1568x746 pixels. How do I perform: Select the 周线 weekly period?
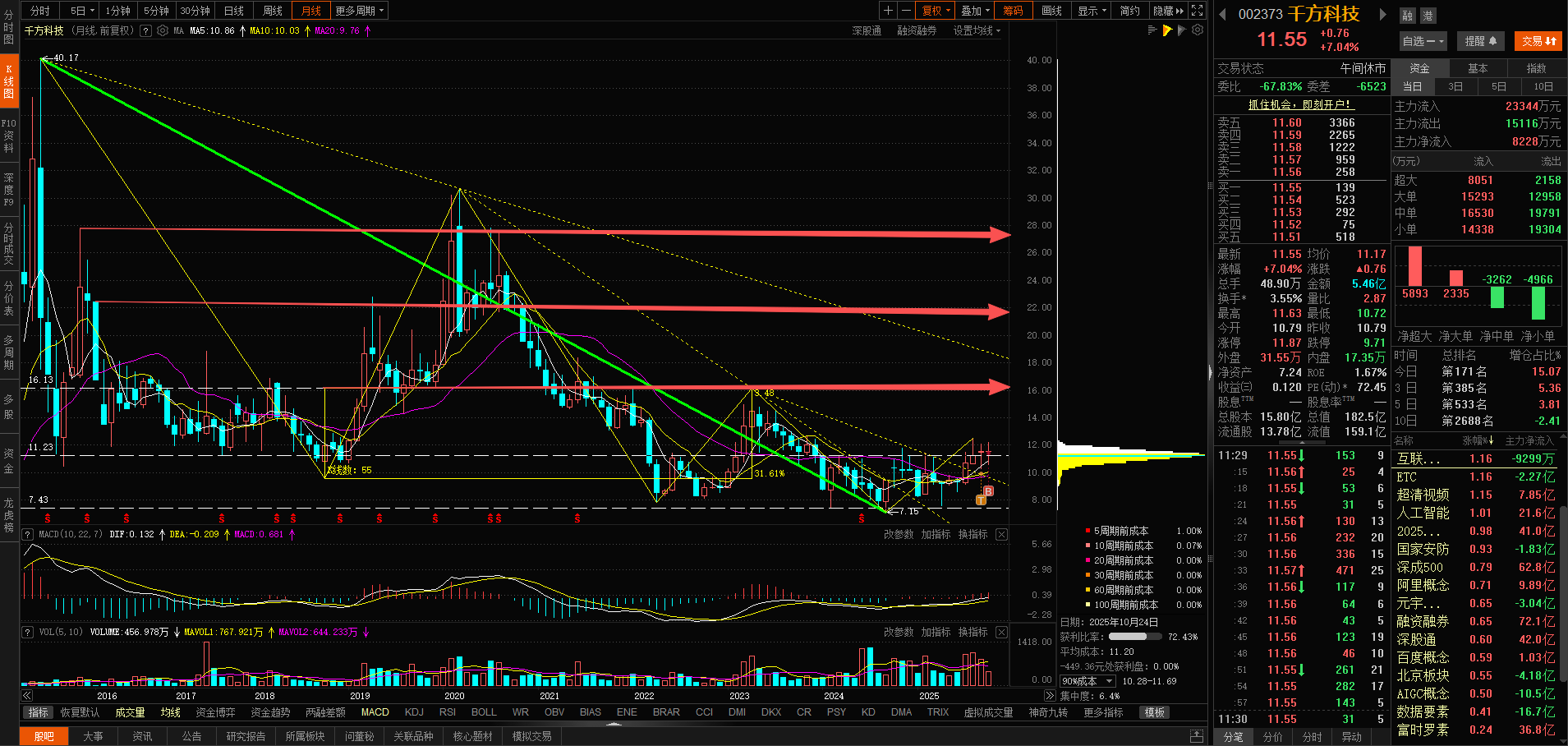[273, 11]
